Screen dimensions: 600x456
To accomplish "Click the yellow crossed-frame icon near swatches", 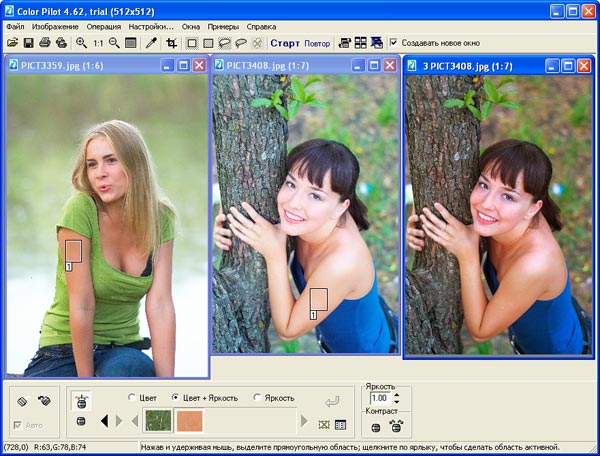I will click(x=324, y=425).
